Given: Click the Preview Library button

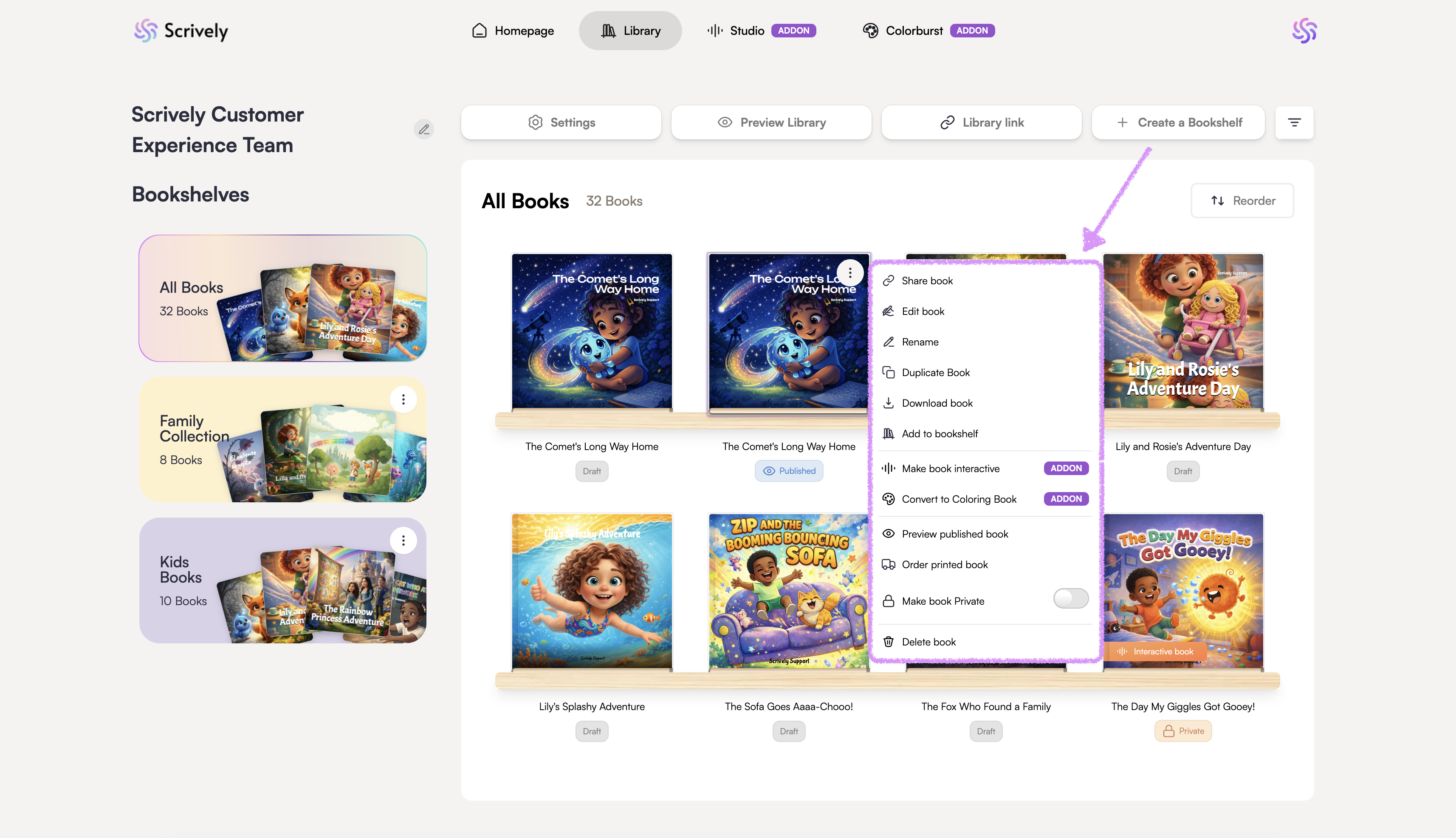Looking at the screenshot, I should point(771,122).
